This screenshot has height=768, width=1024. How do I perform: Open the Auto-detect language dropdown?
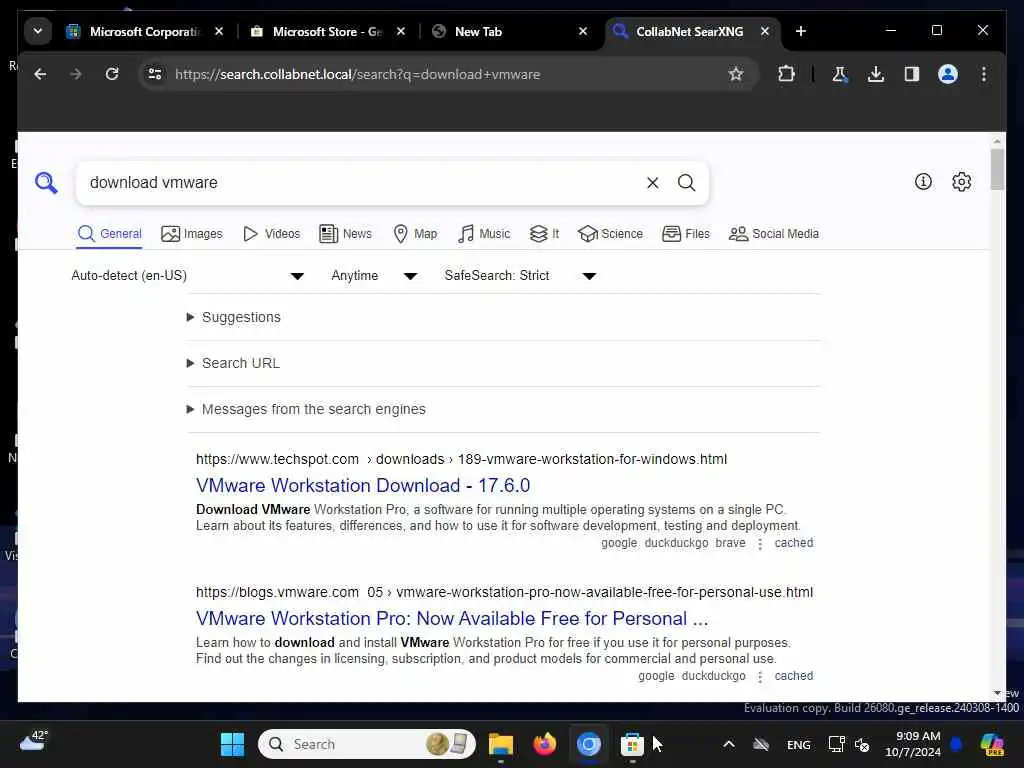click(187, 276)
